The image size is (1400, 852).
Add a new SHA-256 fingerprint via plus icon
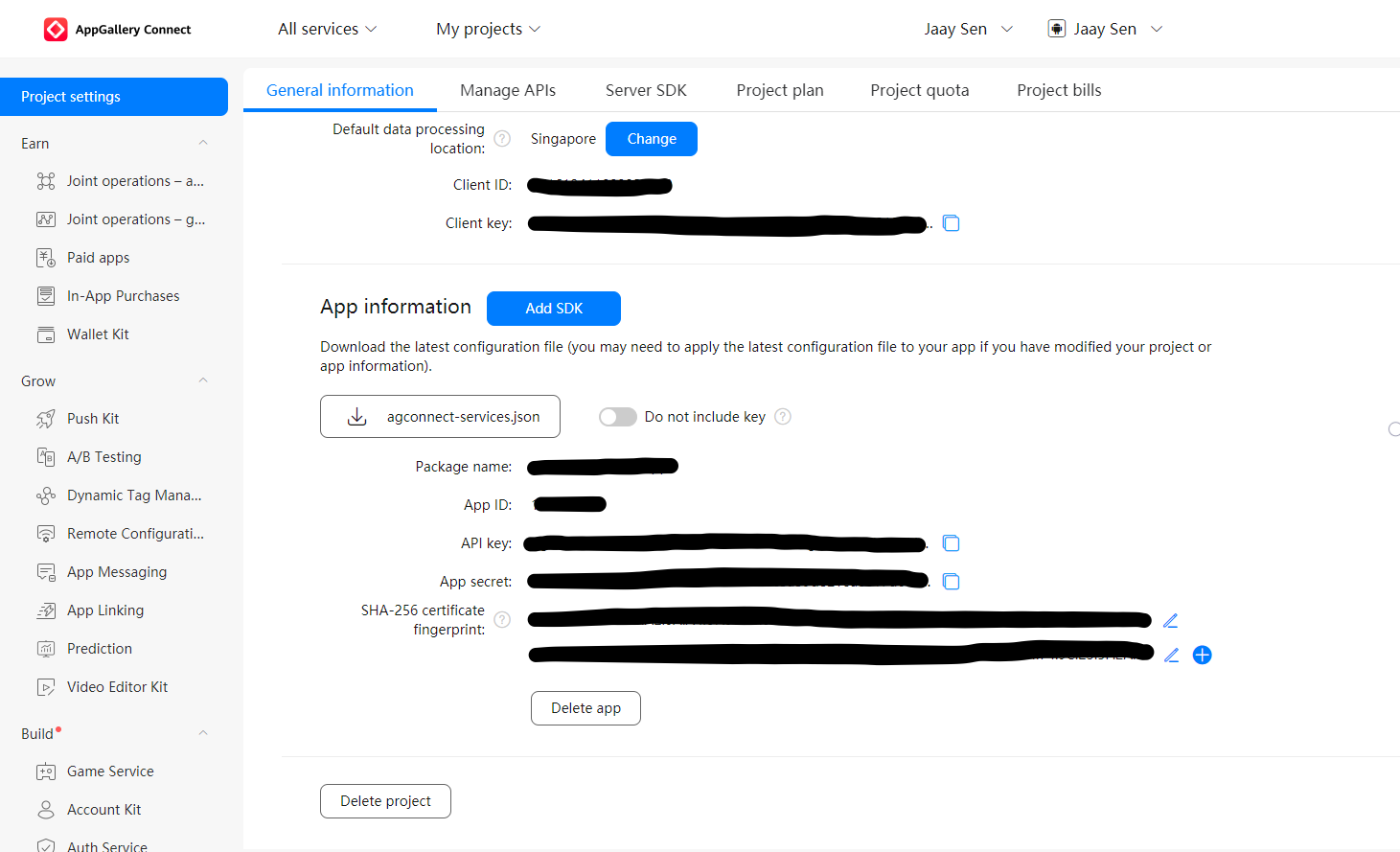click(x=1203, y=655)
